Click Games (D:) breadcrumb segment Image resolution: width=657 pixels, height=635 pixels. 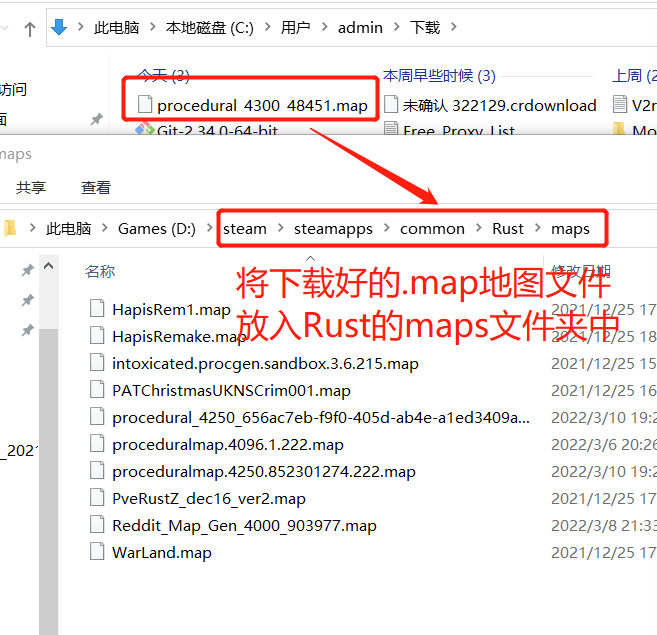[157, 229]
